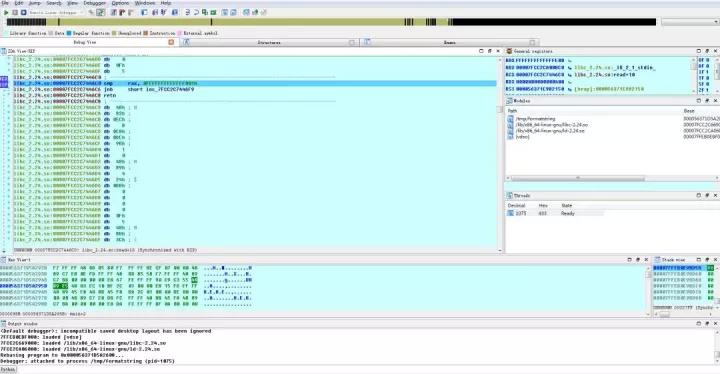Toggle the ZF flag value

[708, 90]
